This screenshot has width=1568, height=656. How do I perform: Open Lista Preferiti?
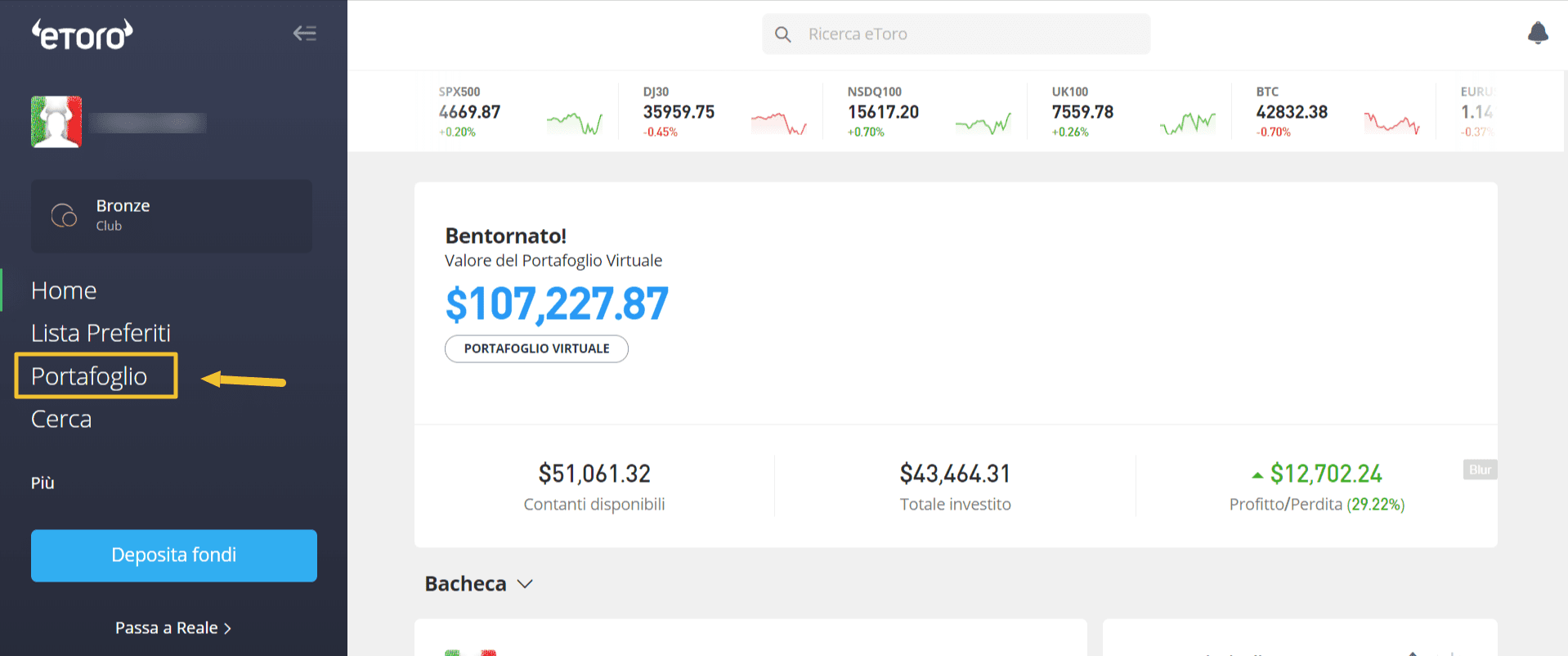pos(101,333)
